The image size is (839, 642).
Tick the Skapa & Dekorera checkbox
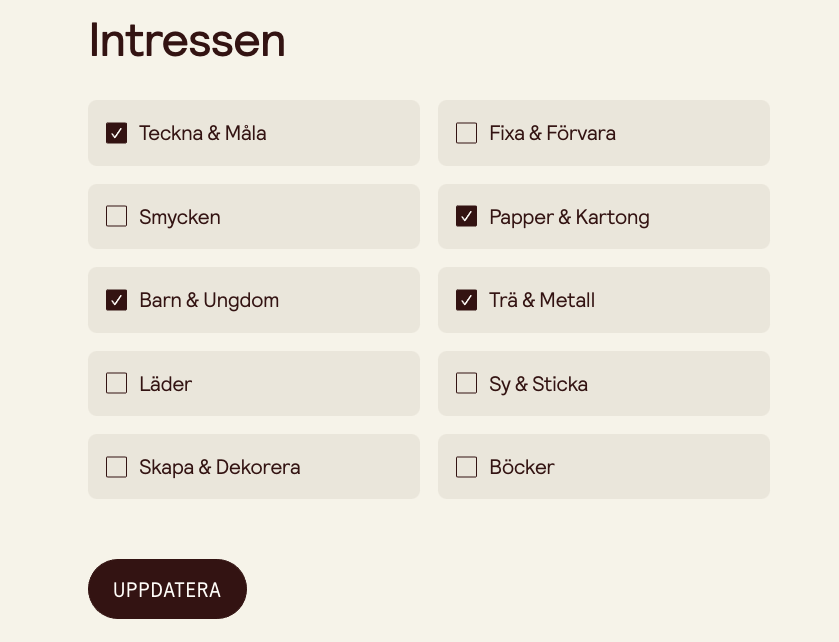[117, 467]
